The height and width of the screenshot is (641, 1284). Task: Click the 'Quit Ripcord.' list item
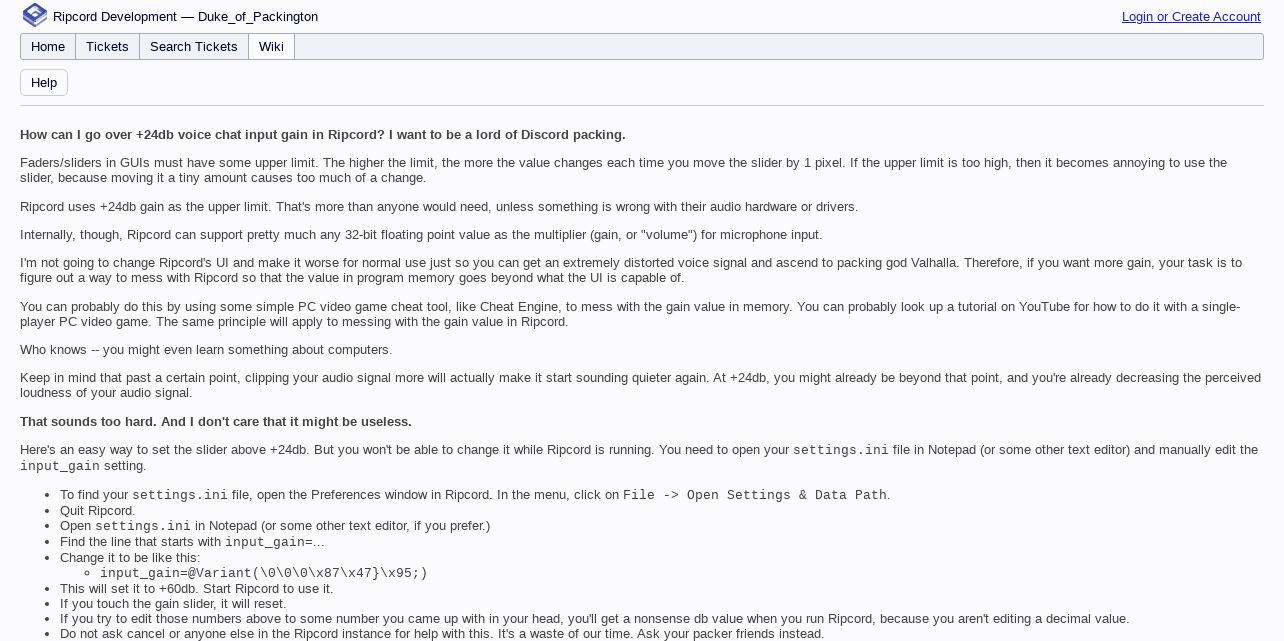97,510
